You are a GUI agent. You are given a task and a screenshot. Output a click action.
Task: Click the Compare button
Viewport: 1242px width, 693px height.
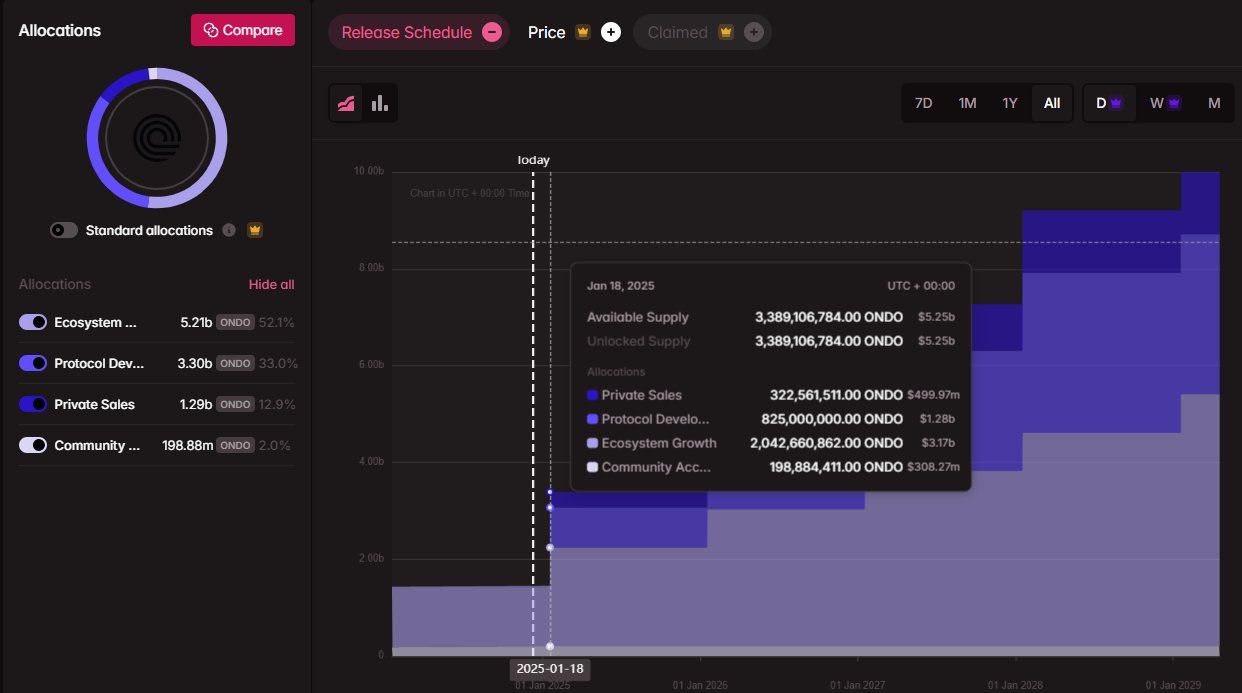[243, 30]
